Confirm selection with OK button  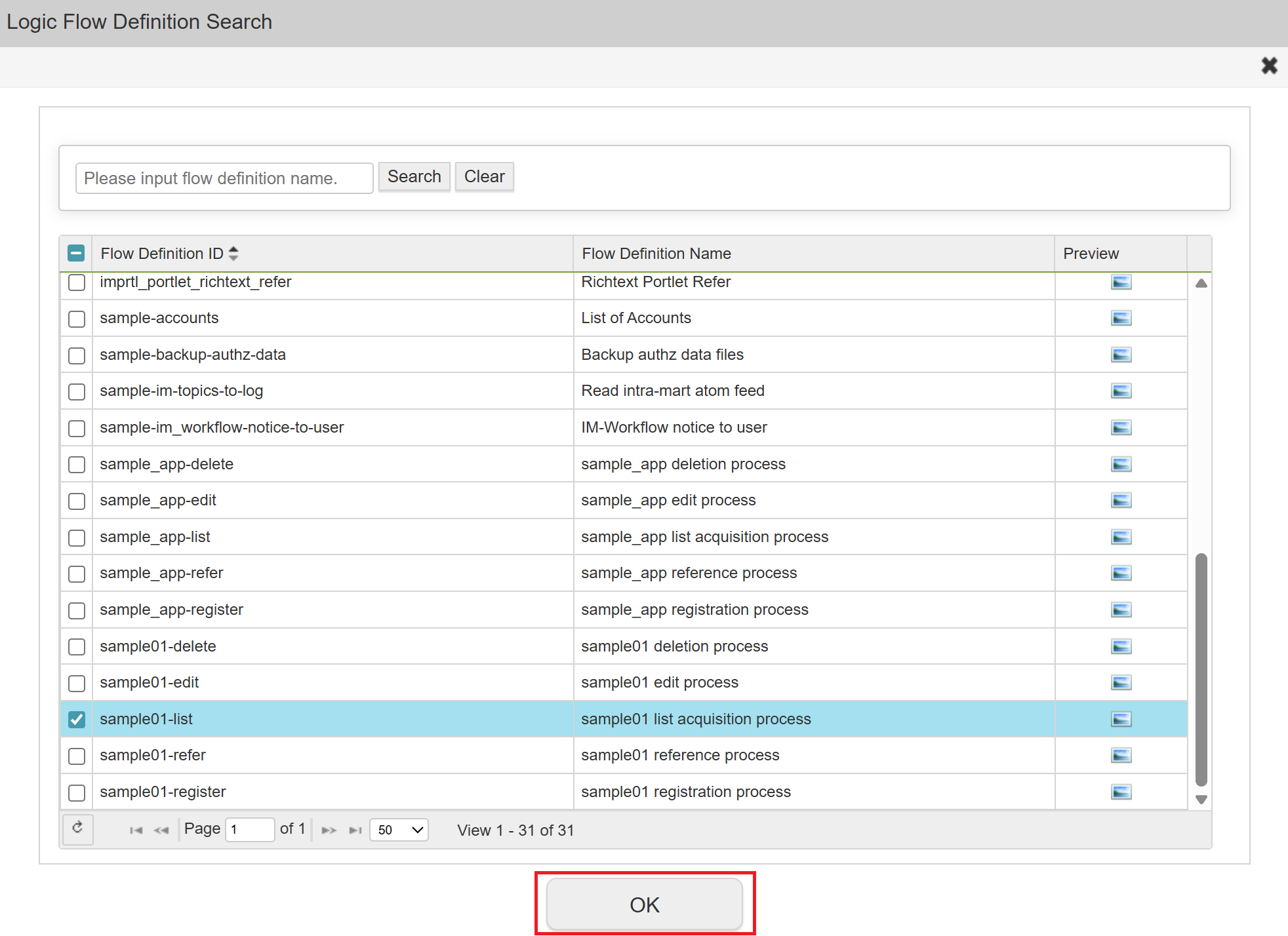point(644,905)
